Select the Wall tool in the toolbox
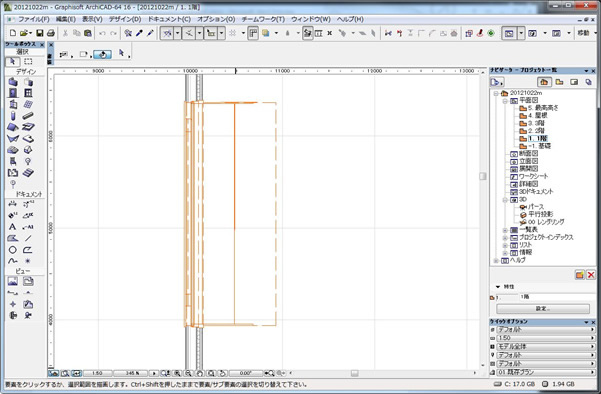The width and height of the screenshot is (601, 394). (13, 82)
